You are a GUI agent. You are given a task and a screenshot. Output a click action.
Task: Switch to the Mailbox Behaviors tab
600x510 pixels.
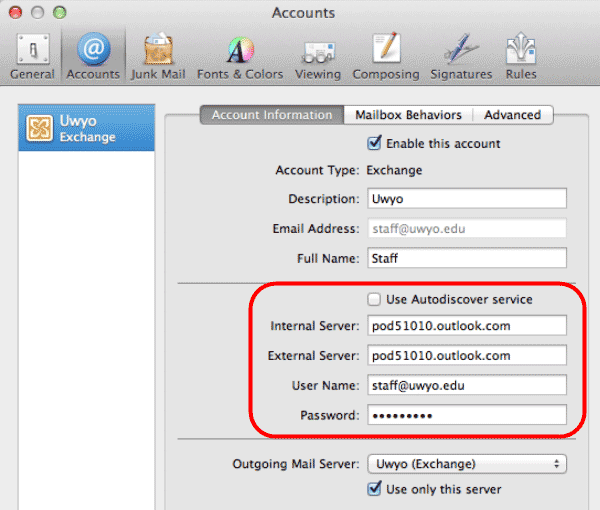point(408,115)
